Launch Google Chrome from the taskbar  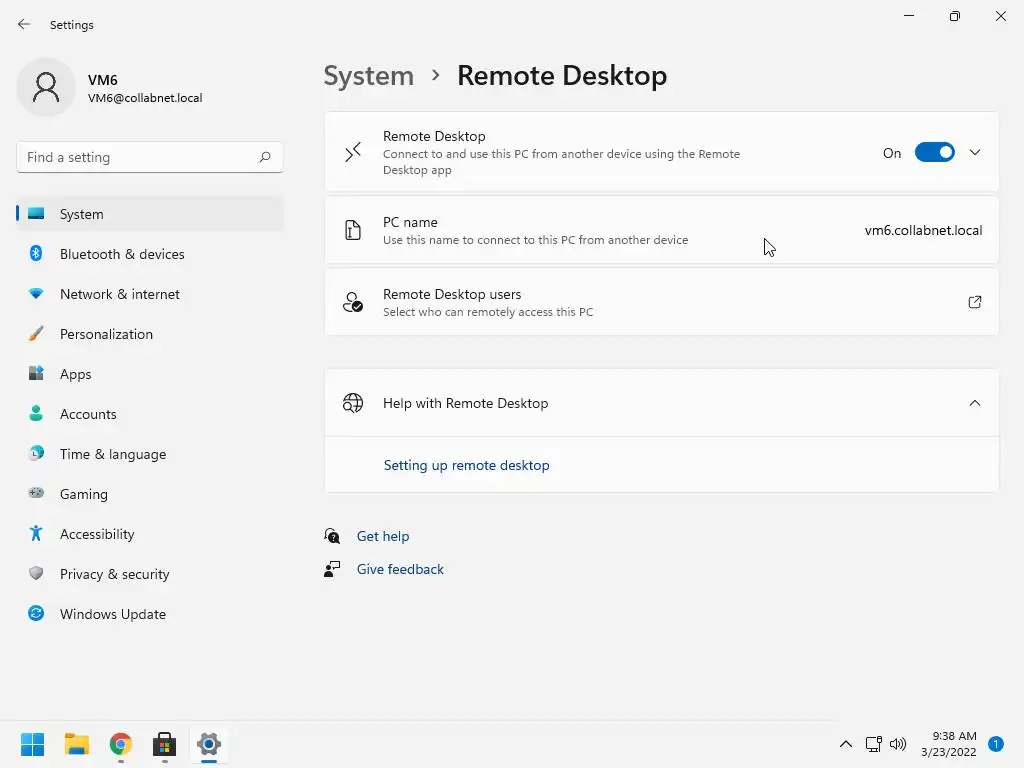pos(121,744)
